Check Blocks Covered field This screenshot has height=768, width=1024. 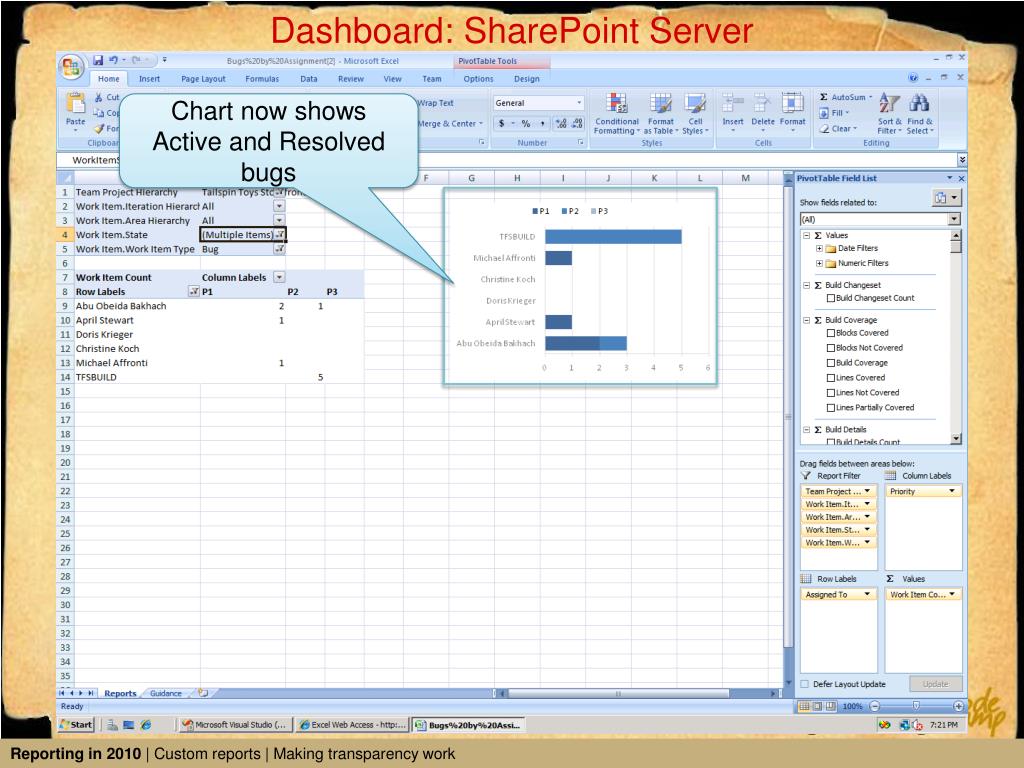[831, 332]
